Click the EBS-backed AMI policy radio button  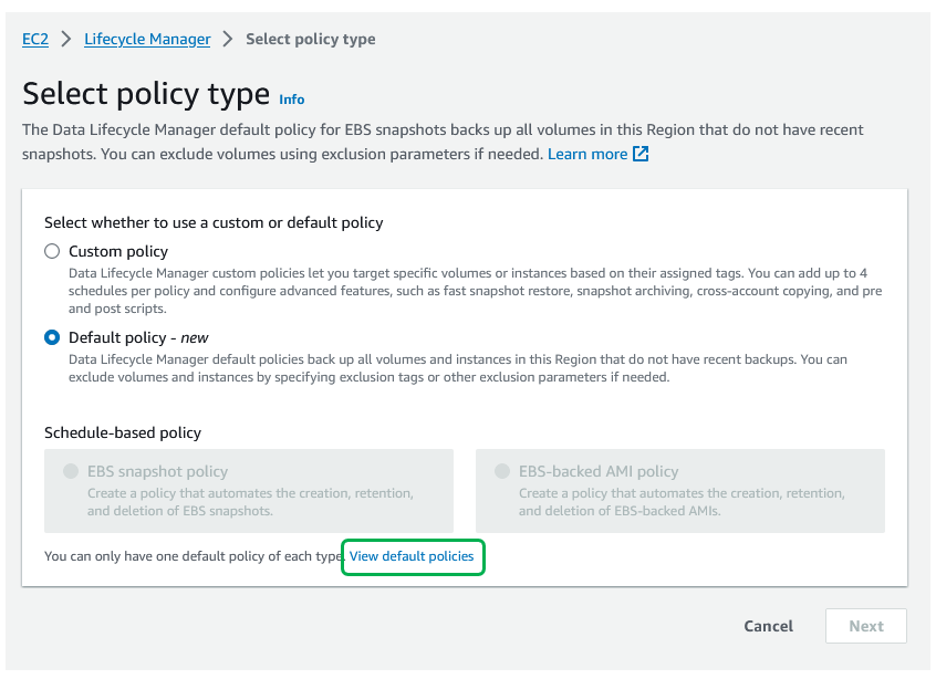tap(504, 471)
